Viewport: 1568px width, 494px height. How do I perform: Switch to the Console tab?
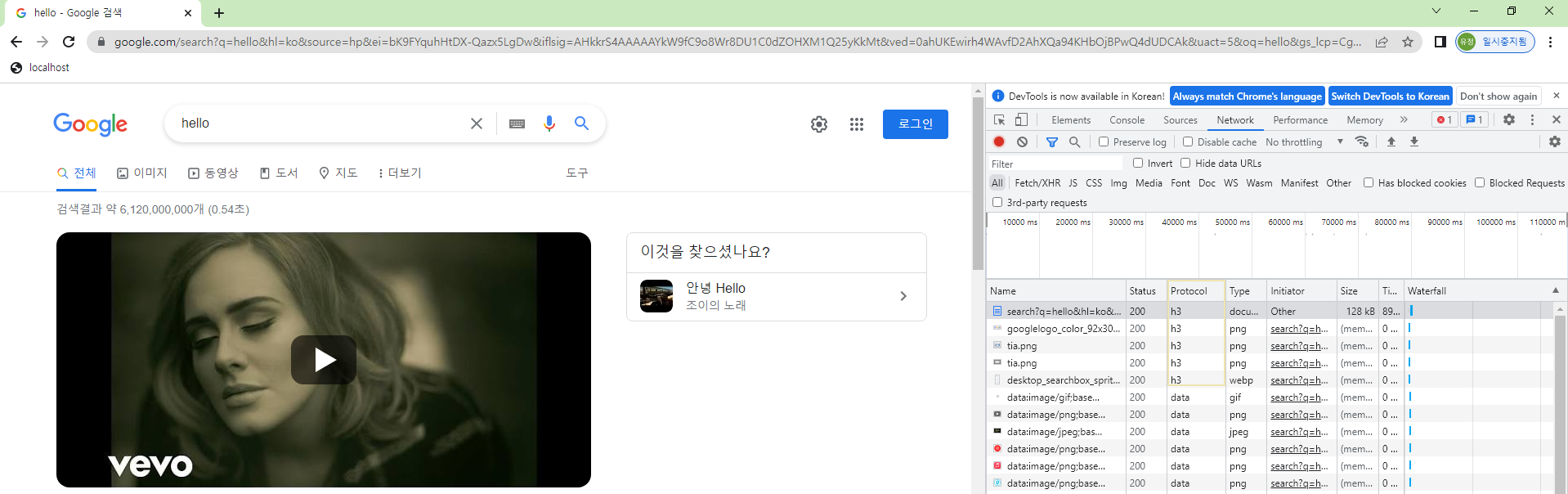click(1127, 120)
